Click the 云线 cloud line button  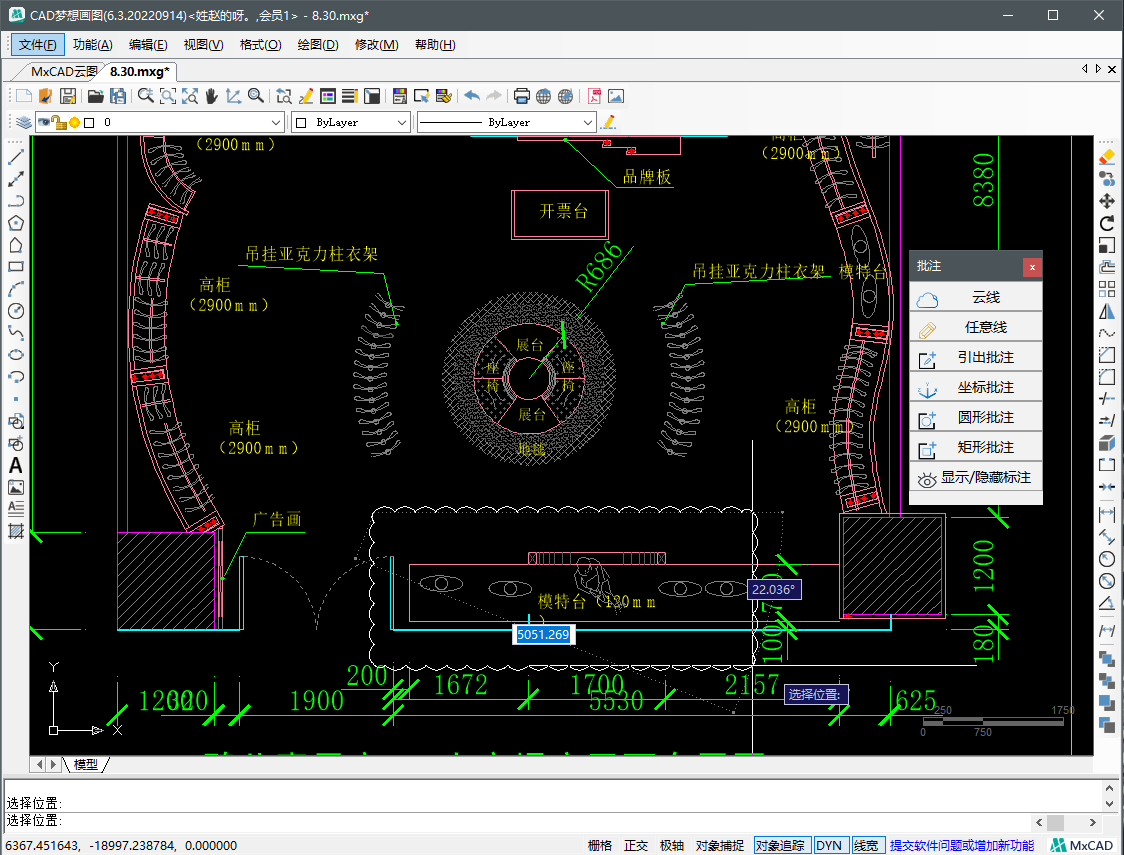[x=976, y=297]
